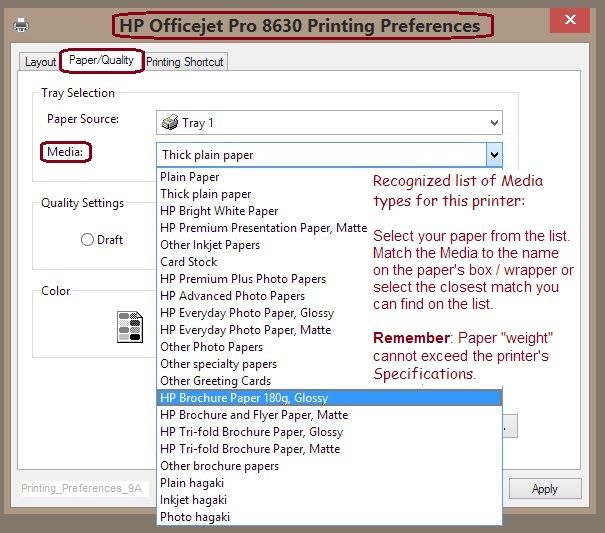Choose HP Tri-fold Brochure Paper, Glossy

(330, 432)
